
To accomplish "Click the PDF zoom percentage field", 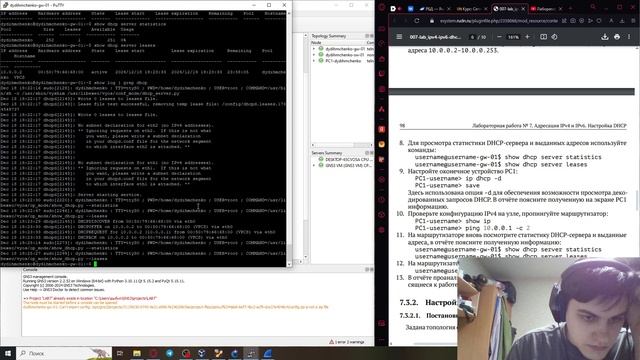I will 513,37.
